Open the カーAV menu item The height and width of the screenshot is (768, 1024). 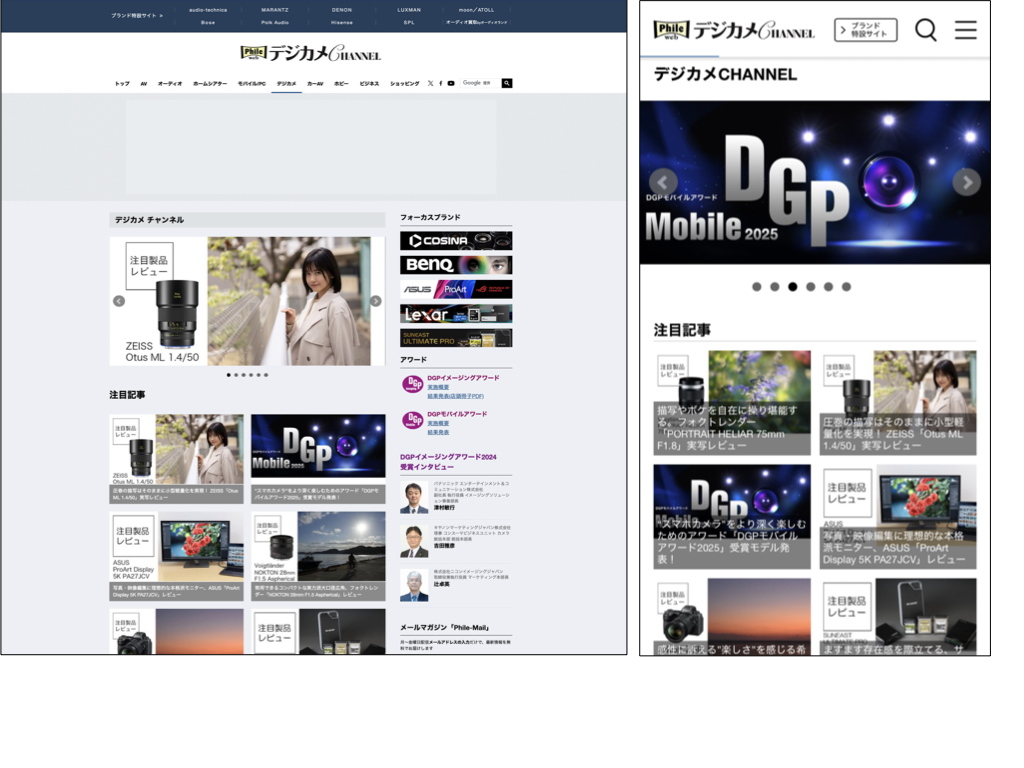coord(315,84)
